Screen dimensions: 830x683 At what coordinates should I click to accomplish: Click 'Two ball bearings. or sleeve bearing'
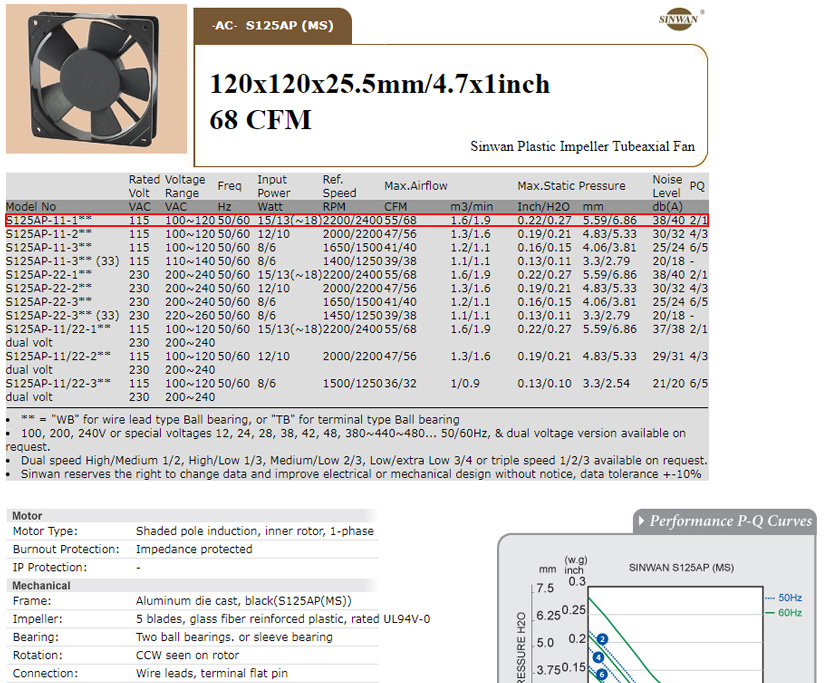tap(234, 637)
